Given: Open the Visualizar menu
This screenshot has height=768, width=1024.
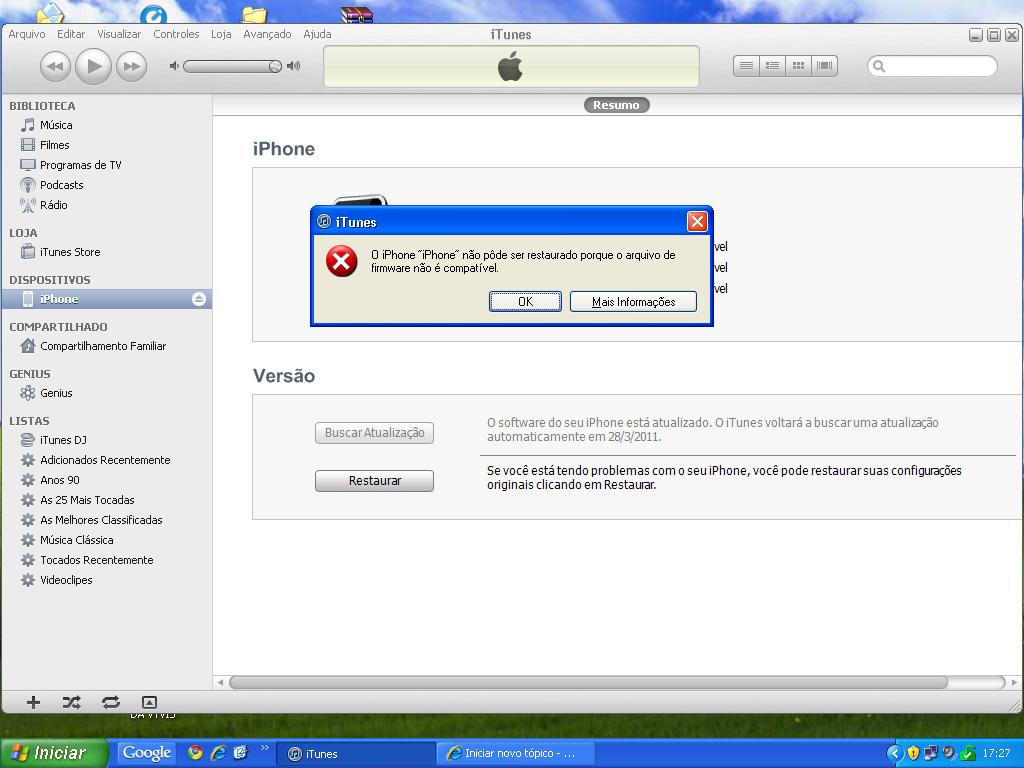Looking at the screenshot, I should (x=119, y=34).
